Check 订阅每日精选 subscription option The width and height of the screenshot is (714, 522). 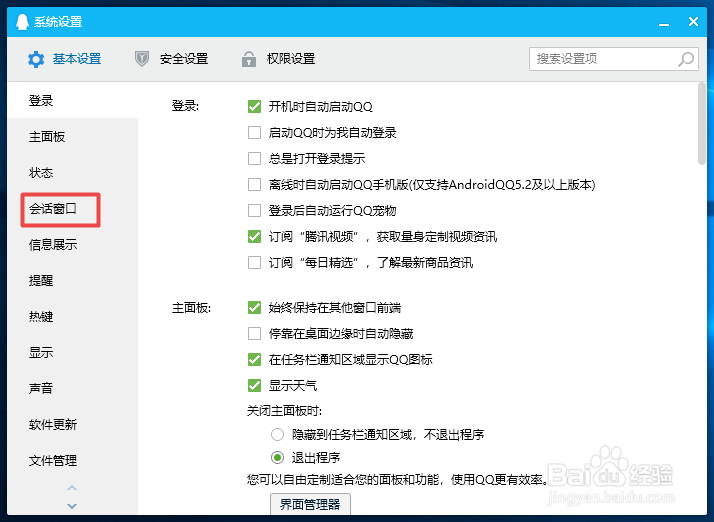[x=255, y=262]
